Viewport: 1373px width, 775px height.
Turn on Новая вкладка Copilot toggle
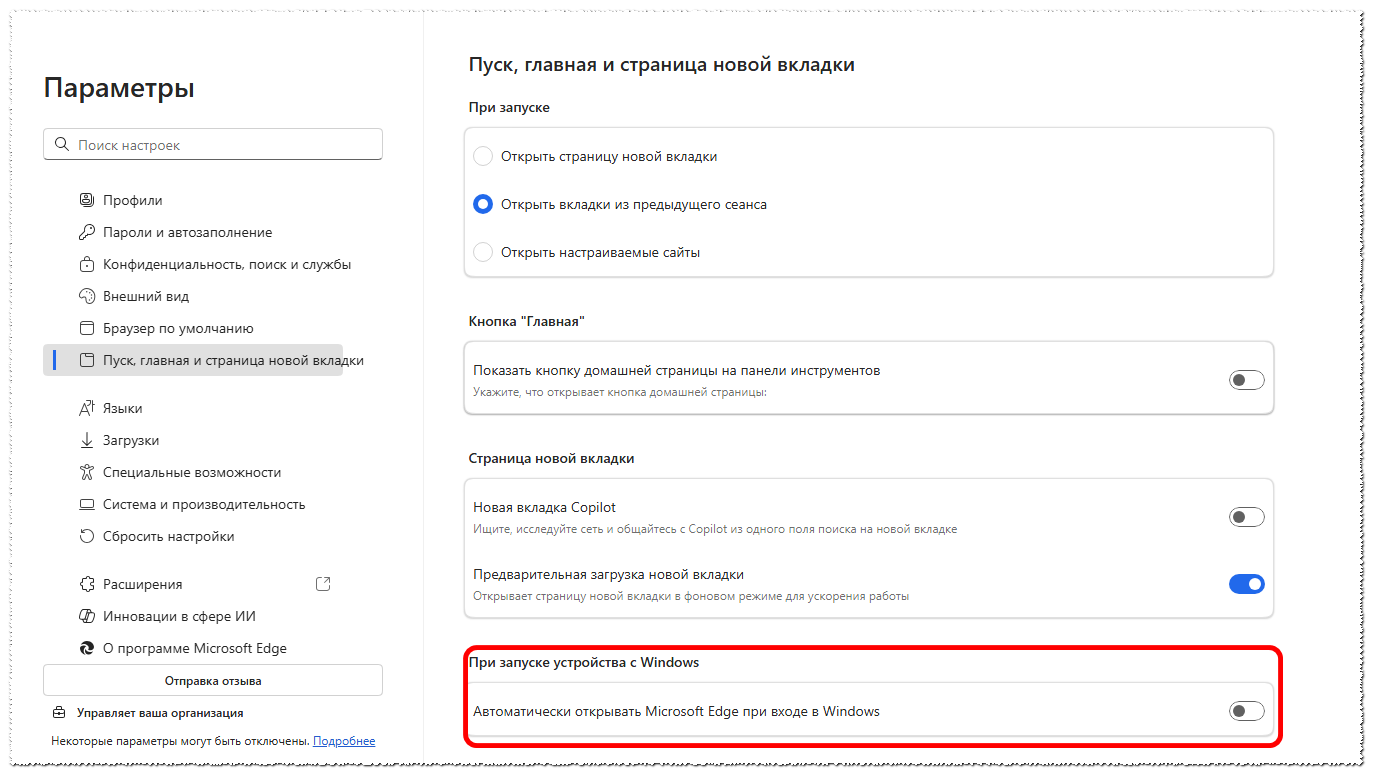[1246, 517]
